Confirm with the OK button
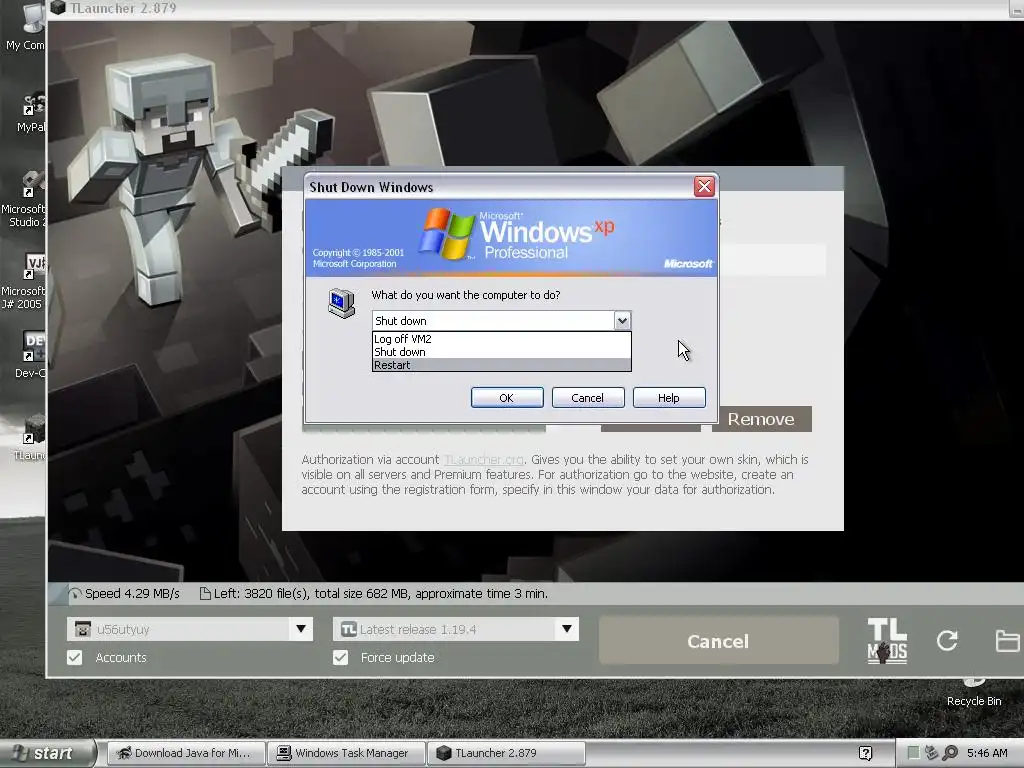The height and width of the screenshot is (768, 1024). 507,398
